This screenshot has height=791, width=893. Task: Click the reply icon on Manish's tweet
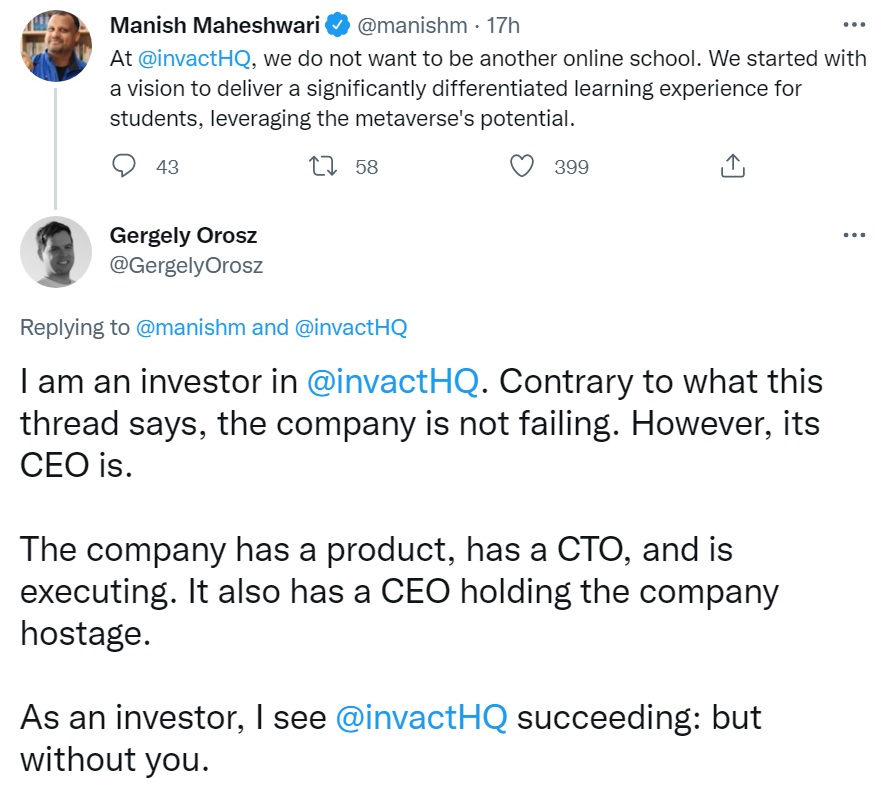click(124, 166)
